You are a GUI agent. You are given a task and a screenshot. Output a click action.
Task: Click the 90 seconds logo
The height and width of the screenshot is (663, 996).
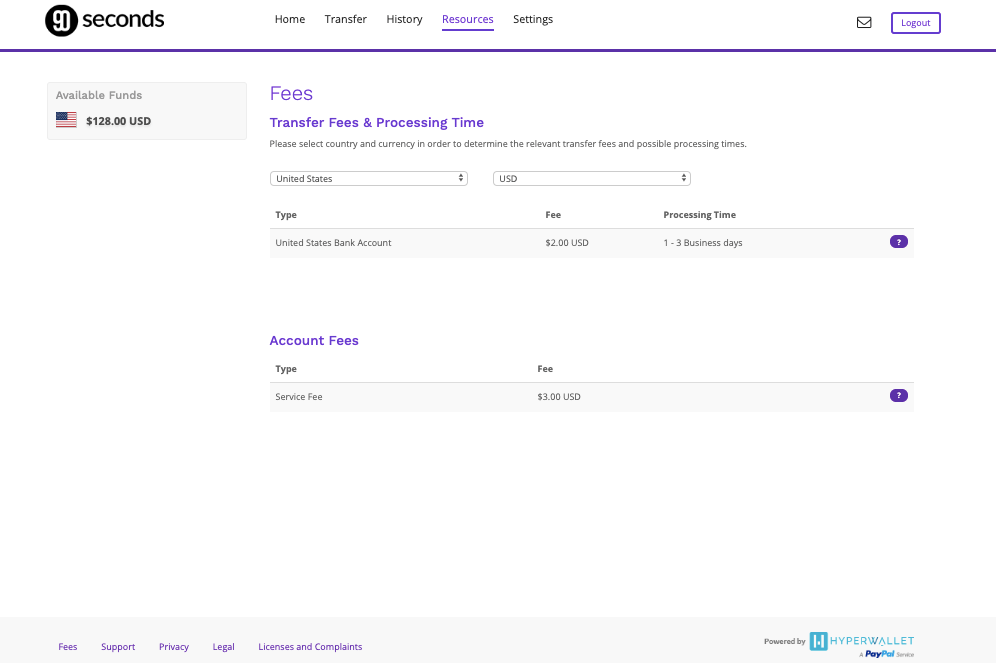[105, 20]
